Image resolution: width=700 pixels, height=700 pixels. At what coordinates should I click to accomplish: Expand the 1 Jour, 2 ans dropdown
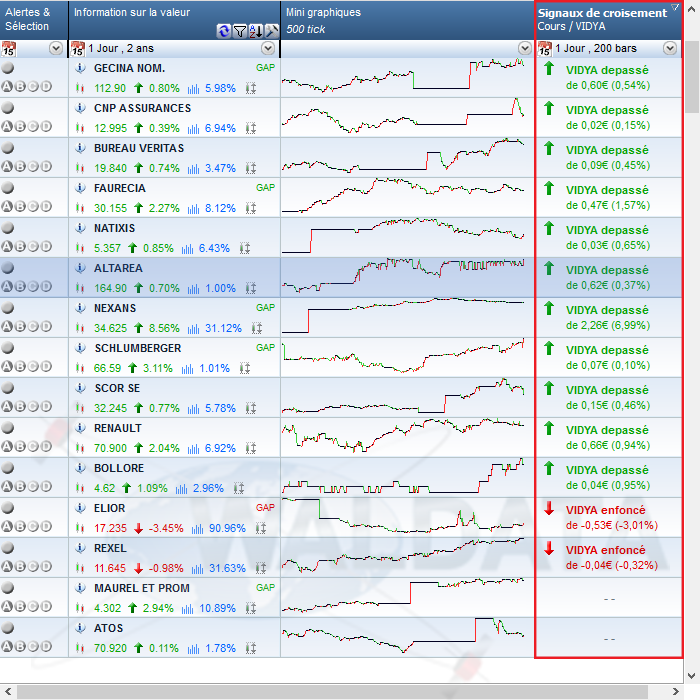coord(268,48)
